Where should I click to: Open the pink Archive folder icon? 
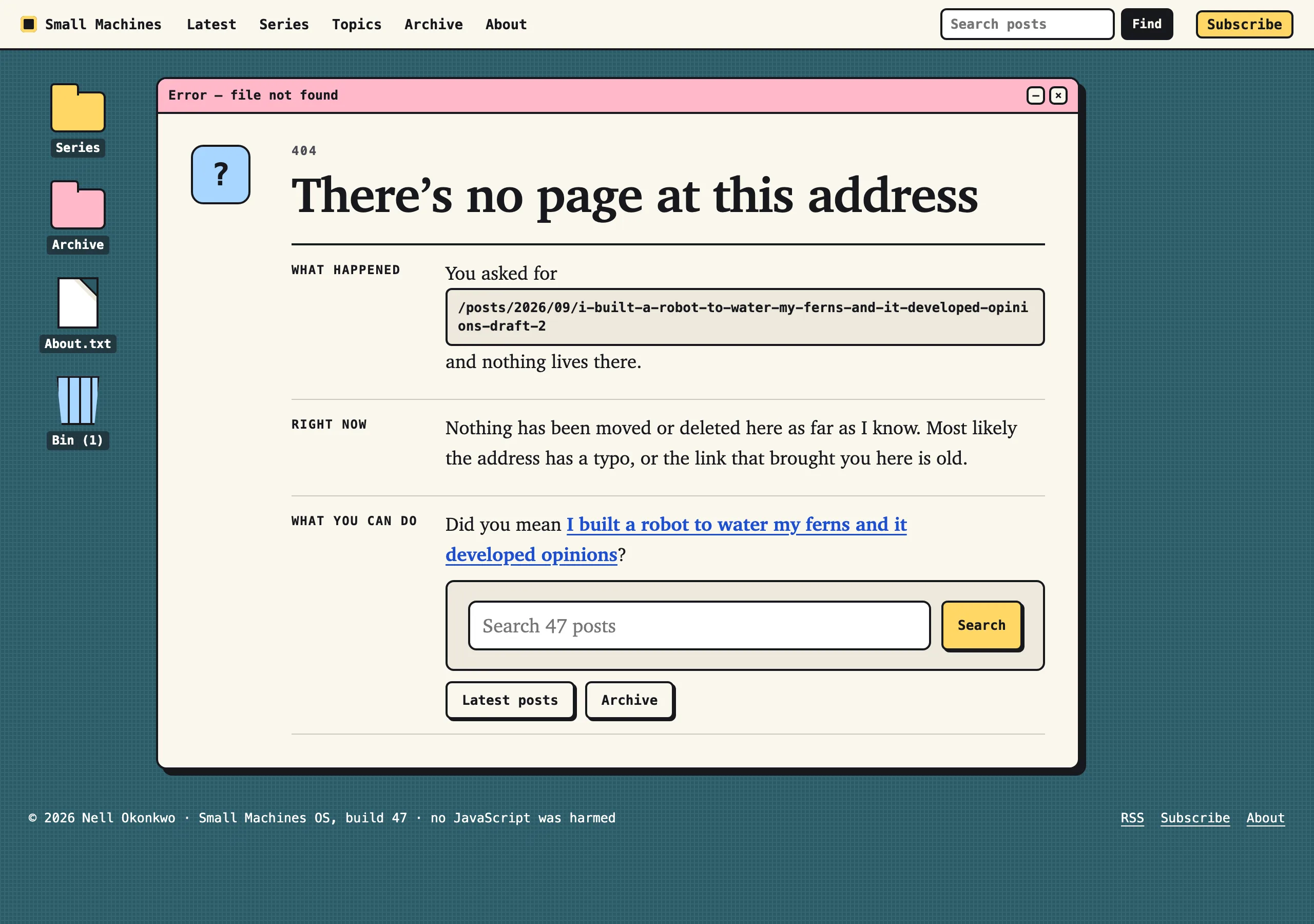point(78,205)
